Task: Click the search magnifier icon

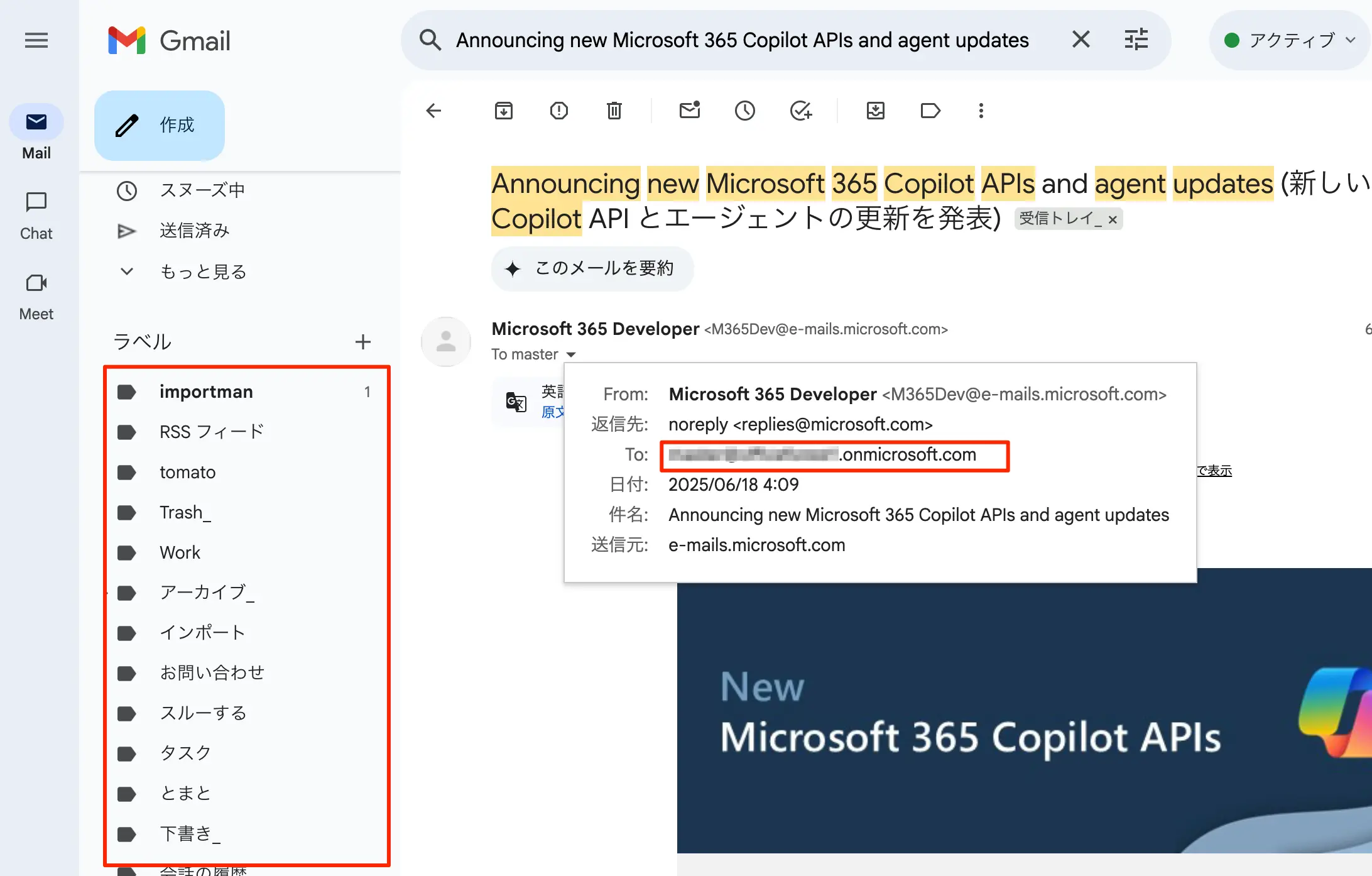Action: pos(430,40)
